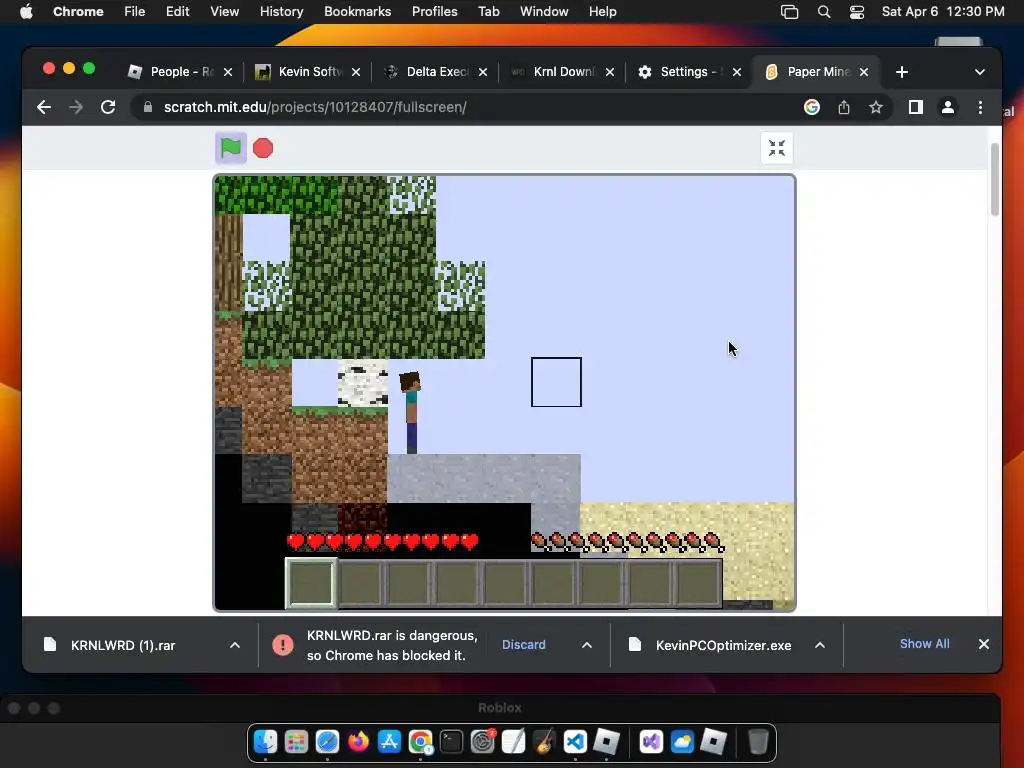
Task: Click the Google icon in the address bar
Action: (812, 107)
